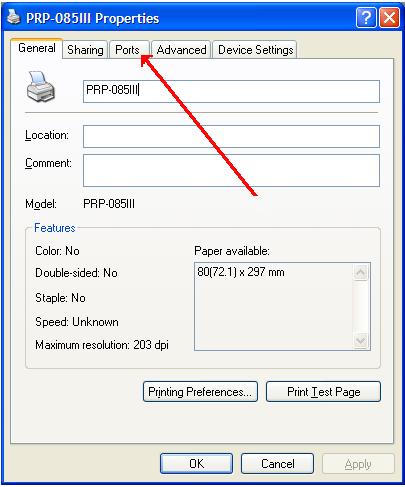405x487 pixels.
Task: Click the printer name input field
Action: (231, 91)
